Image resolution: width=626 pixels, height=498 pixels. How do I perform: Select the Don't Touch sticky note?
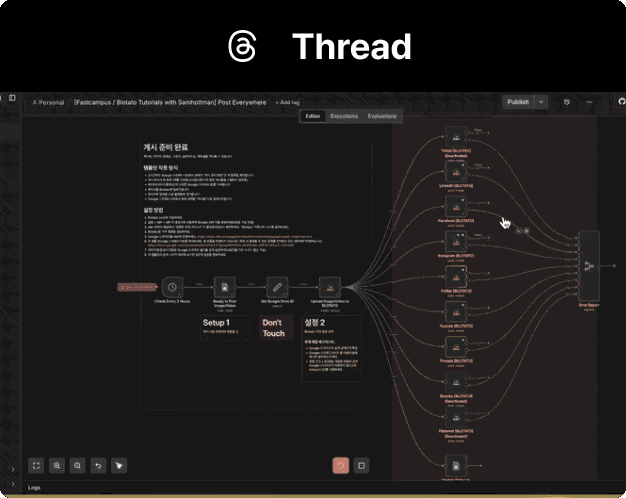click(x=276, y=327)
